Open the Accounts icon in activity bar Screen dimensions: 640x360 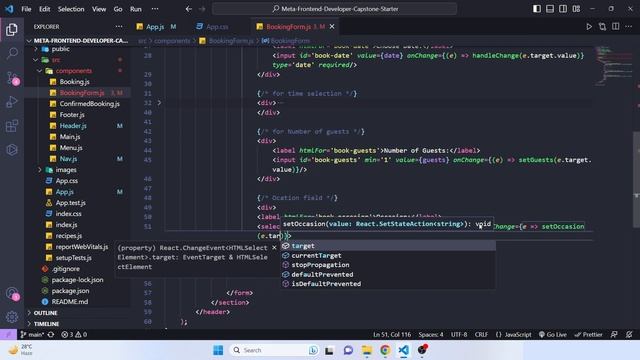coord(12,293)
